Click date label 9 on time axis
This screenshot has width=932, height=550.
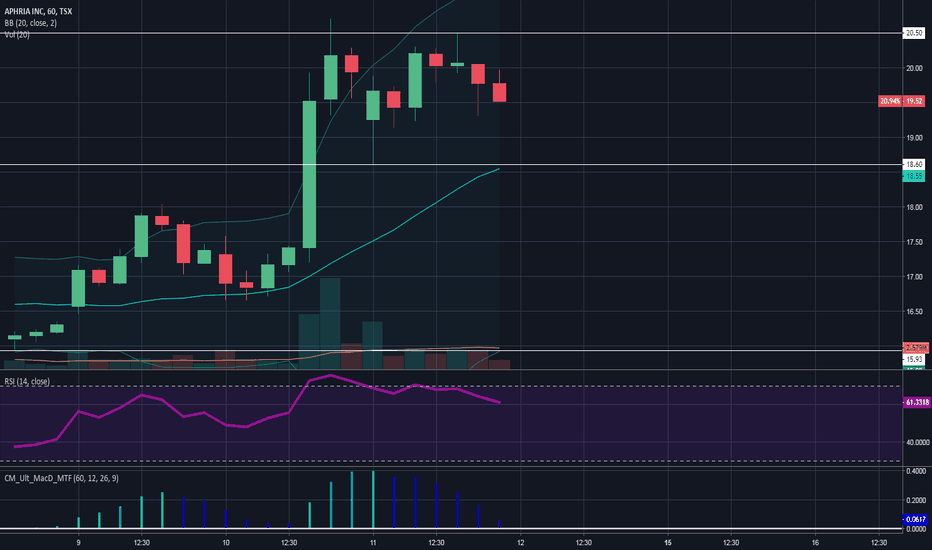pyautogui.click(x=78, y=542)
